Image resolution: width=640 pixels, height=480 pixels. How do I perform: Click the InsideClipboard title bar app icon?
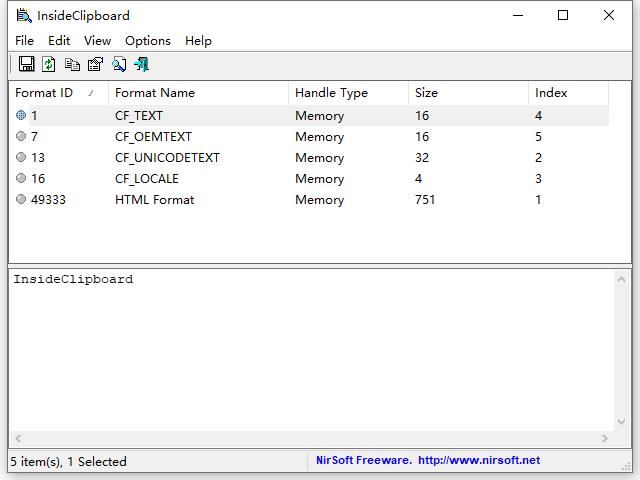point(24,16)
